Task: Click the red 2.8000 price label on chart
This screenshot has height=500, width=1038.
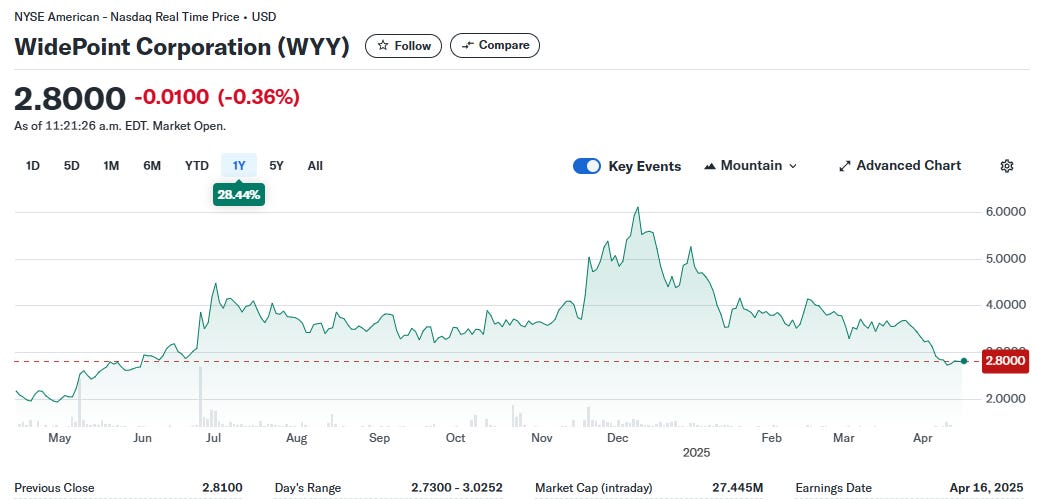Action: coord(1005,361)
